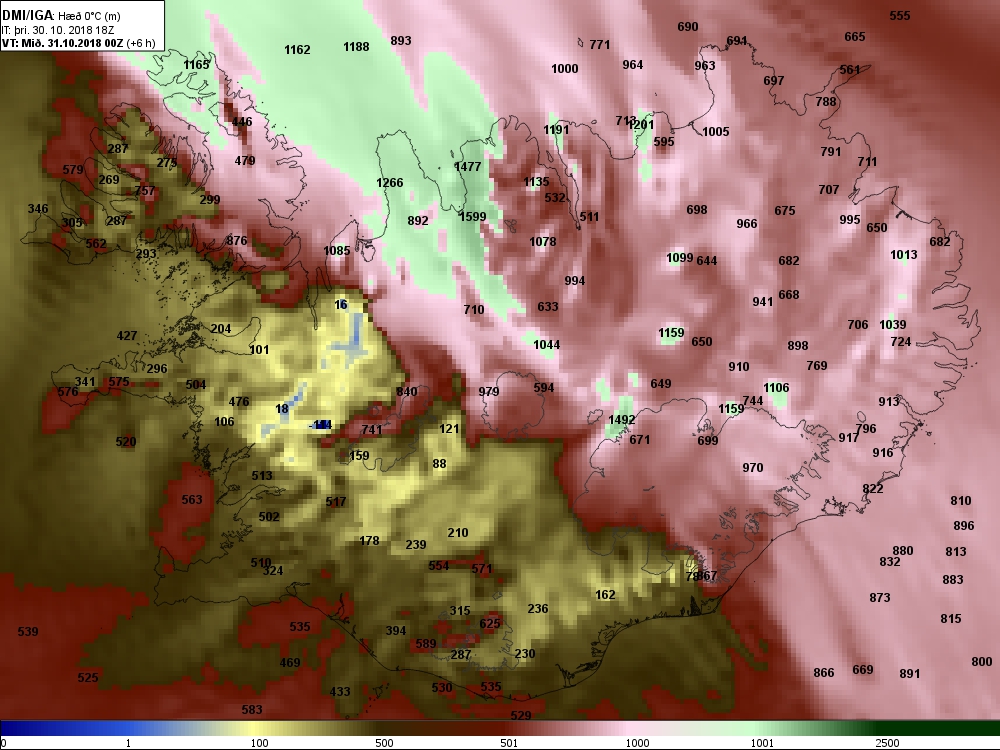The width and height of the screenshot is (1000, 750).
Task: Click map value 101
Action: [259, 350]
